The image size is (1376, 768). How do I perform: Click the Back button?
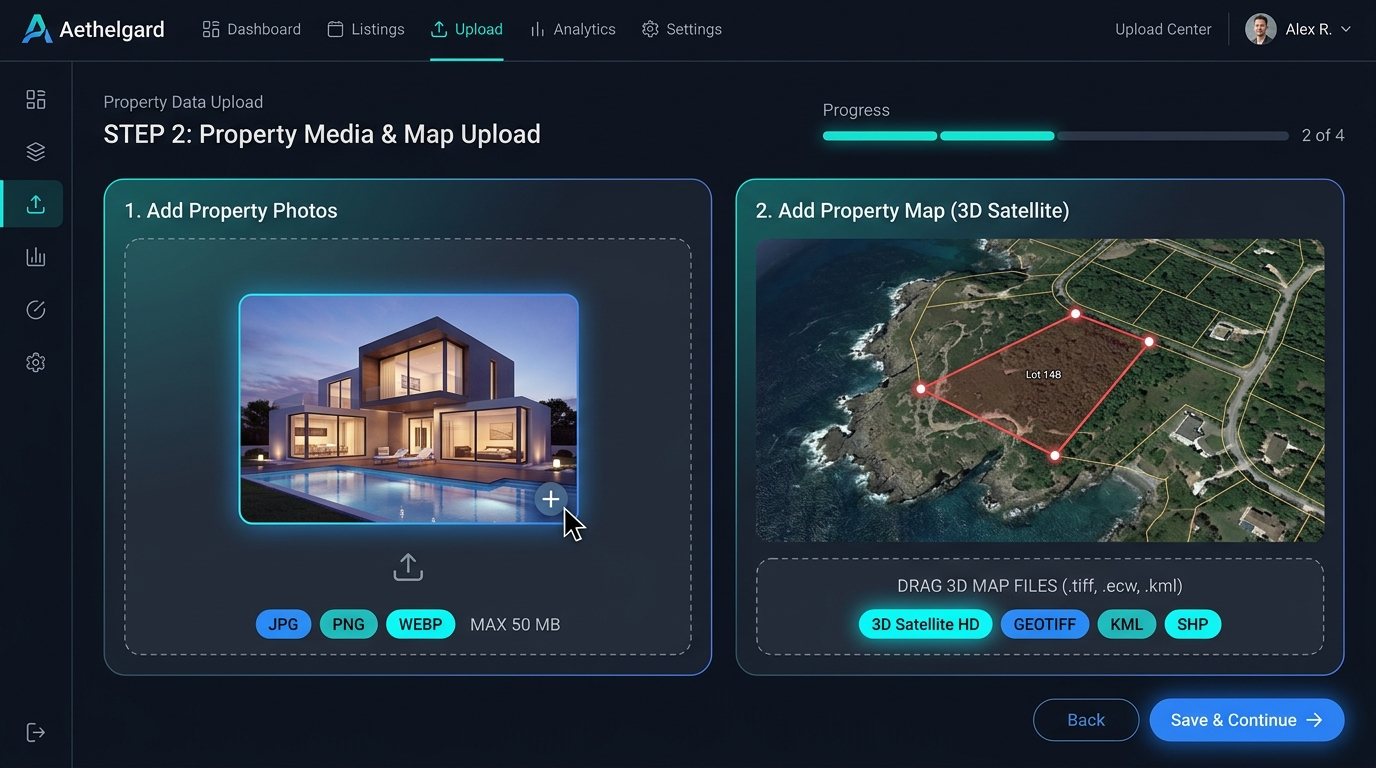[x=1086, y=720]
